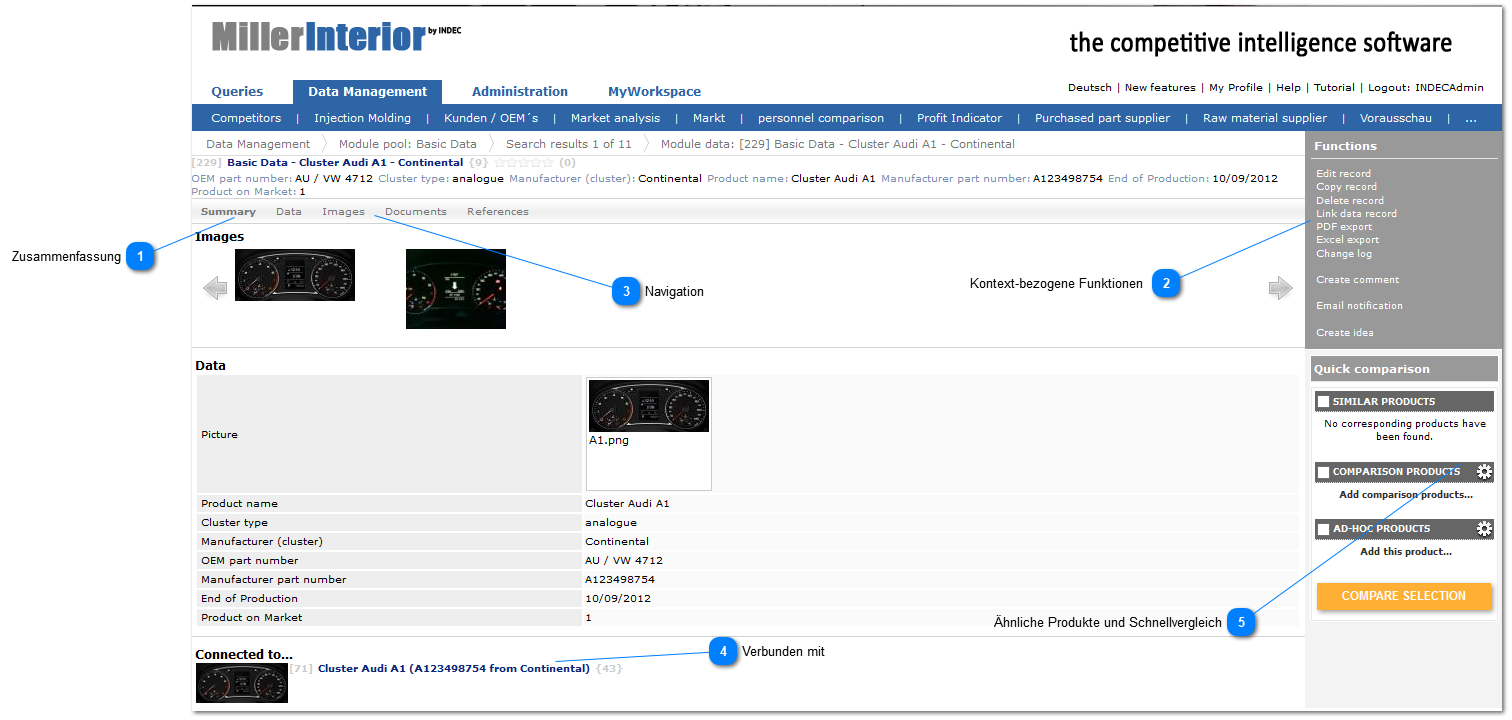Open Competitors in blue menu bar
Image resolution: width=1512 pixels, height=720 pixels.
click(246, 118)
